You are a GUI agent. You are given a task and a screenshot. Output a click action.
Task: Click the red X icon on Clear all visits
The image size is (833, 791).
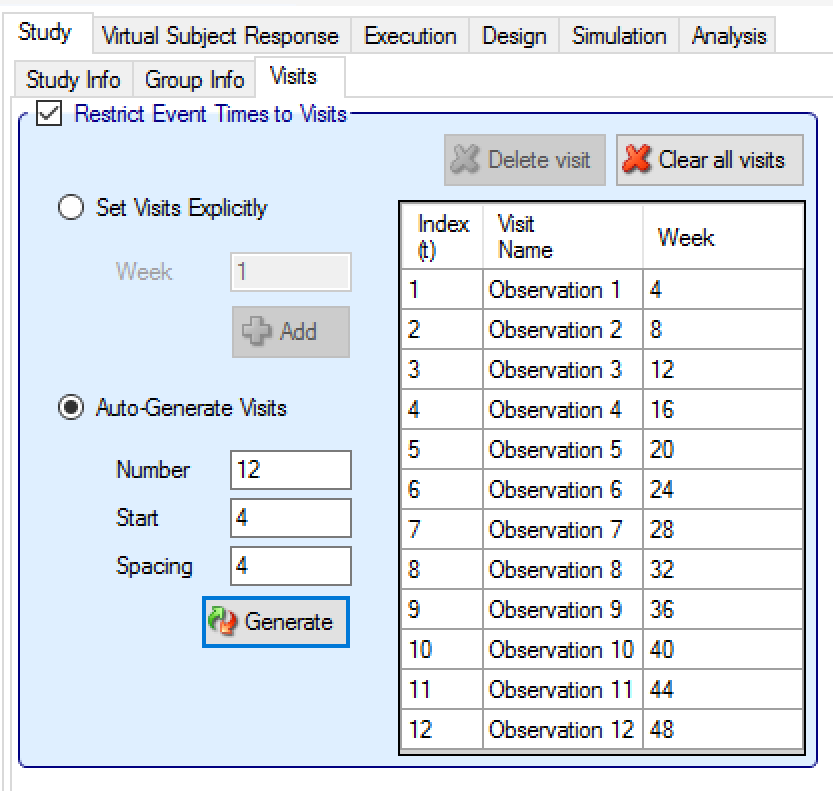[638, 160]
